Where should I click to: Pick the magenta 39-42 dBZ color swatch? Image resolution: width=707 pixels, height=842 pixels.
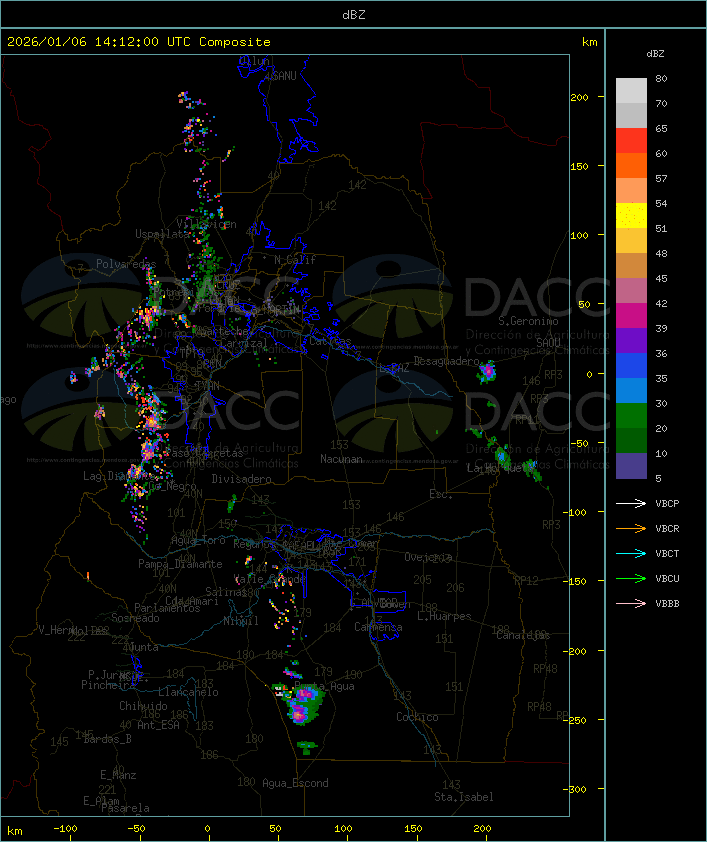[x=631, y=316]
